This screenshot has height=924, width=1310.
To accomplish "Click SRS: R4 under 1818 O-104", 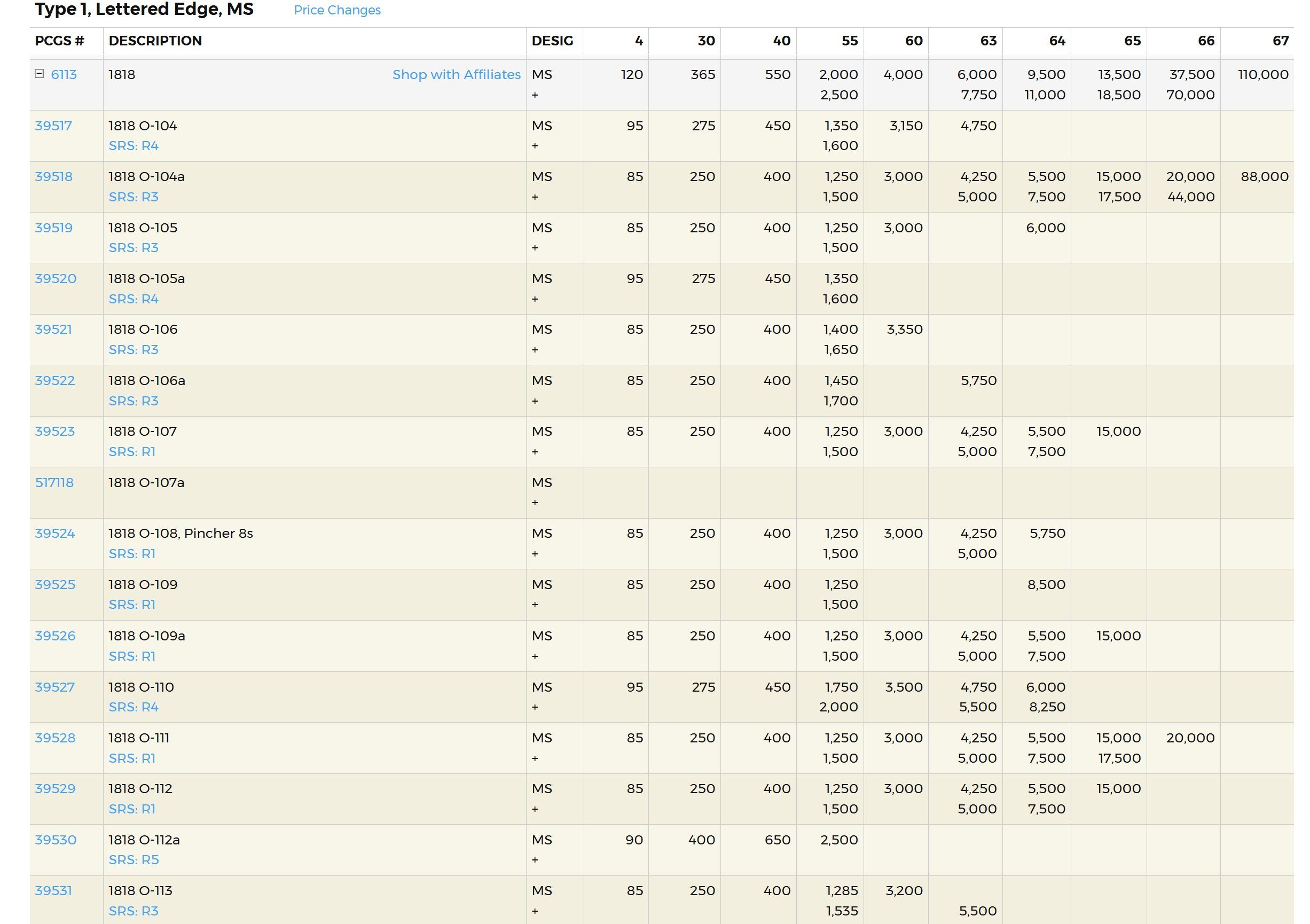I will pos(134,146).
